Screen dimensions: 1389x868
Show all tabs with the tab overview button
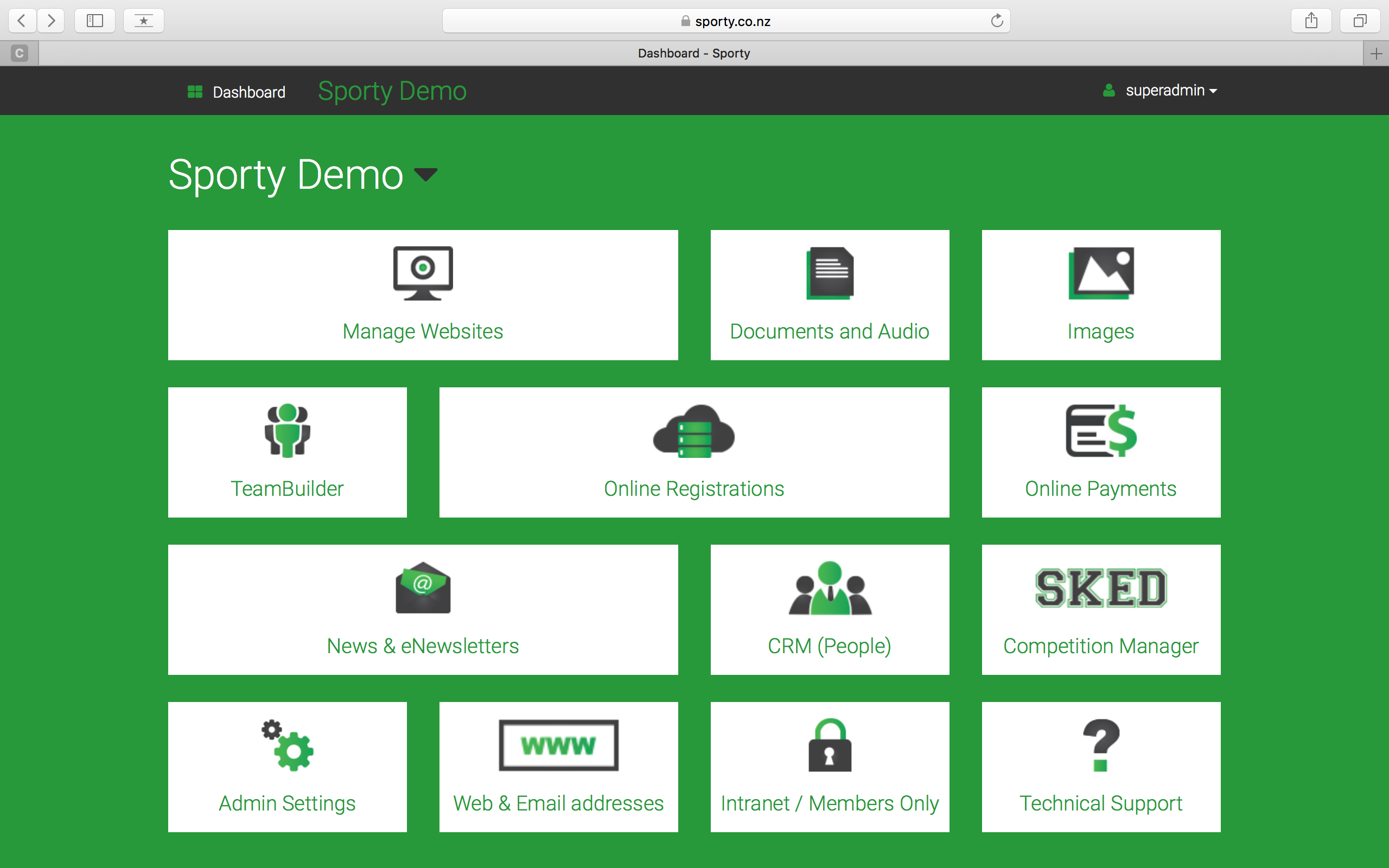click(x=1360, y=21)
